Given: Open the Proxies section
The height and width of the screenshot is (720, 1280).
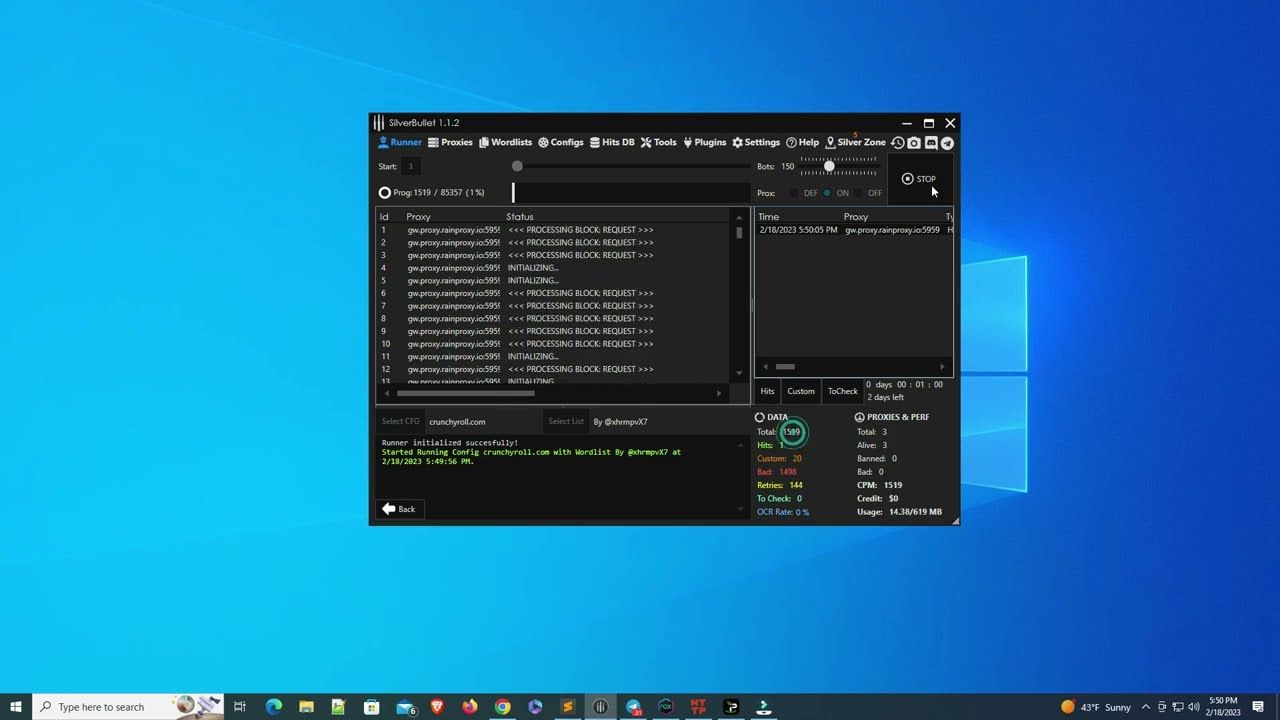Looking at the screenshot, I should [450, 143].
